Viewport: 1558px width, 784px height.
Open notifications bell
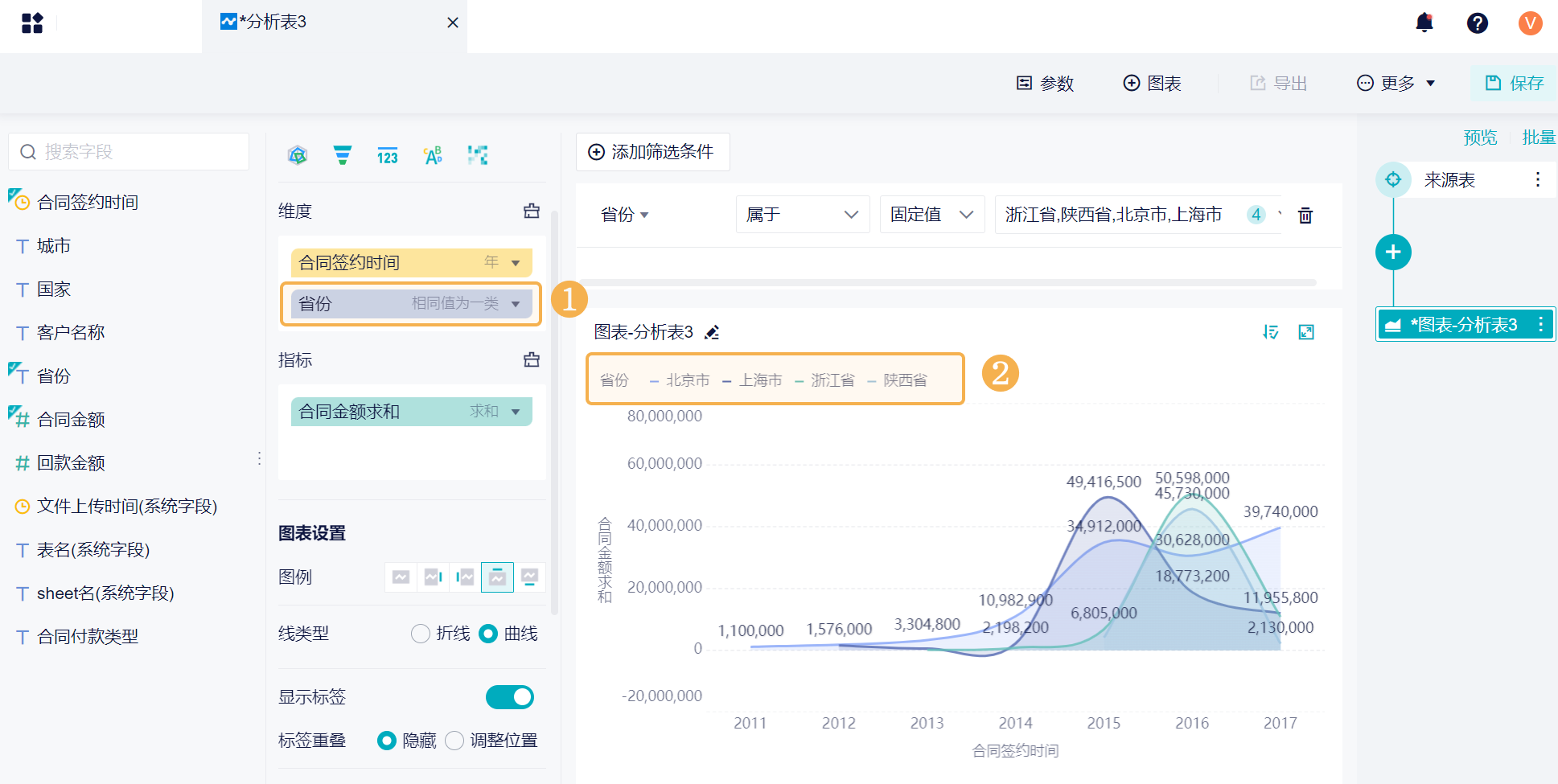click(x=1424, y=23)
